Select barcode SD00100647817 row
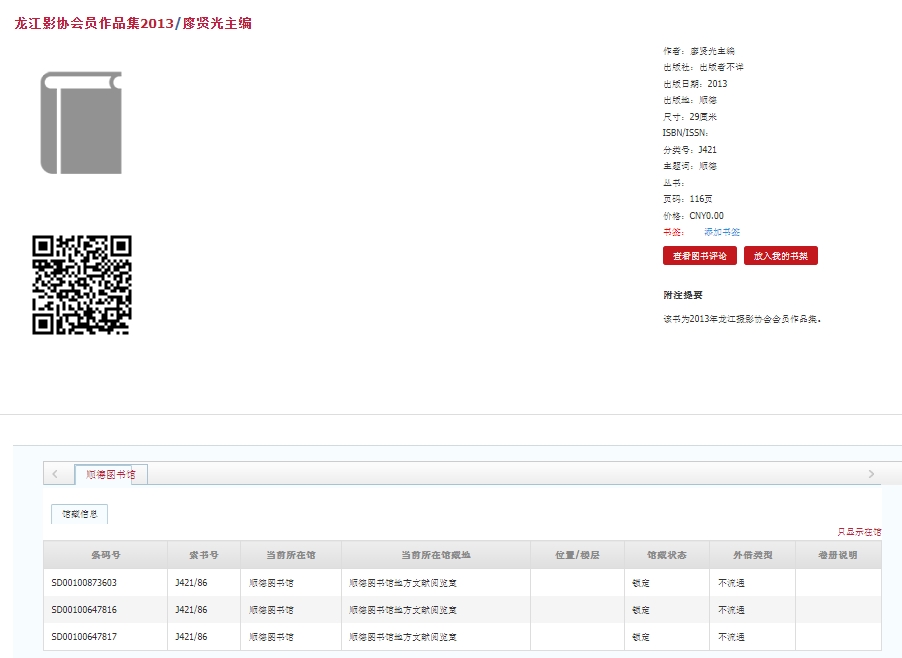The width and height of the screenshot is (902, 658). tap(84, 636)
